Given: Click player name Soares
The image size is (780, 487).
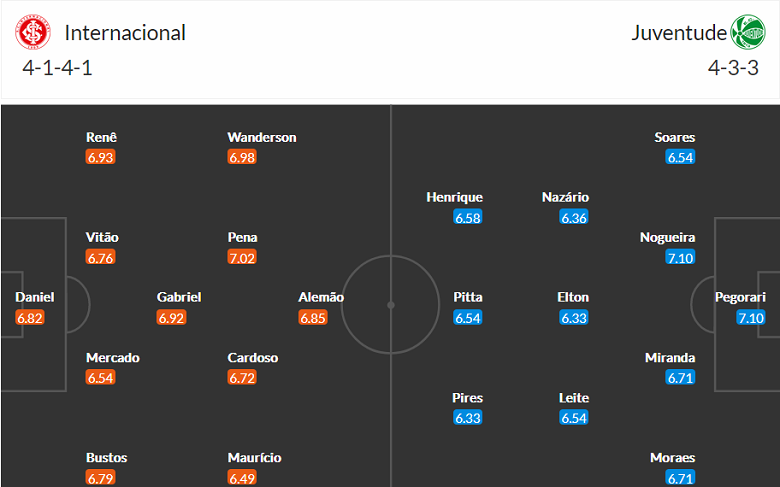Looking at the screenshot, I should click(675, 137).
